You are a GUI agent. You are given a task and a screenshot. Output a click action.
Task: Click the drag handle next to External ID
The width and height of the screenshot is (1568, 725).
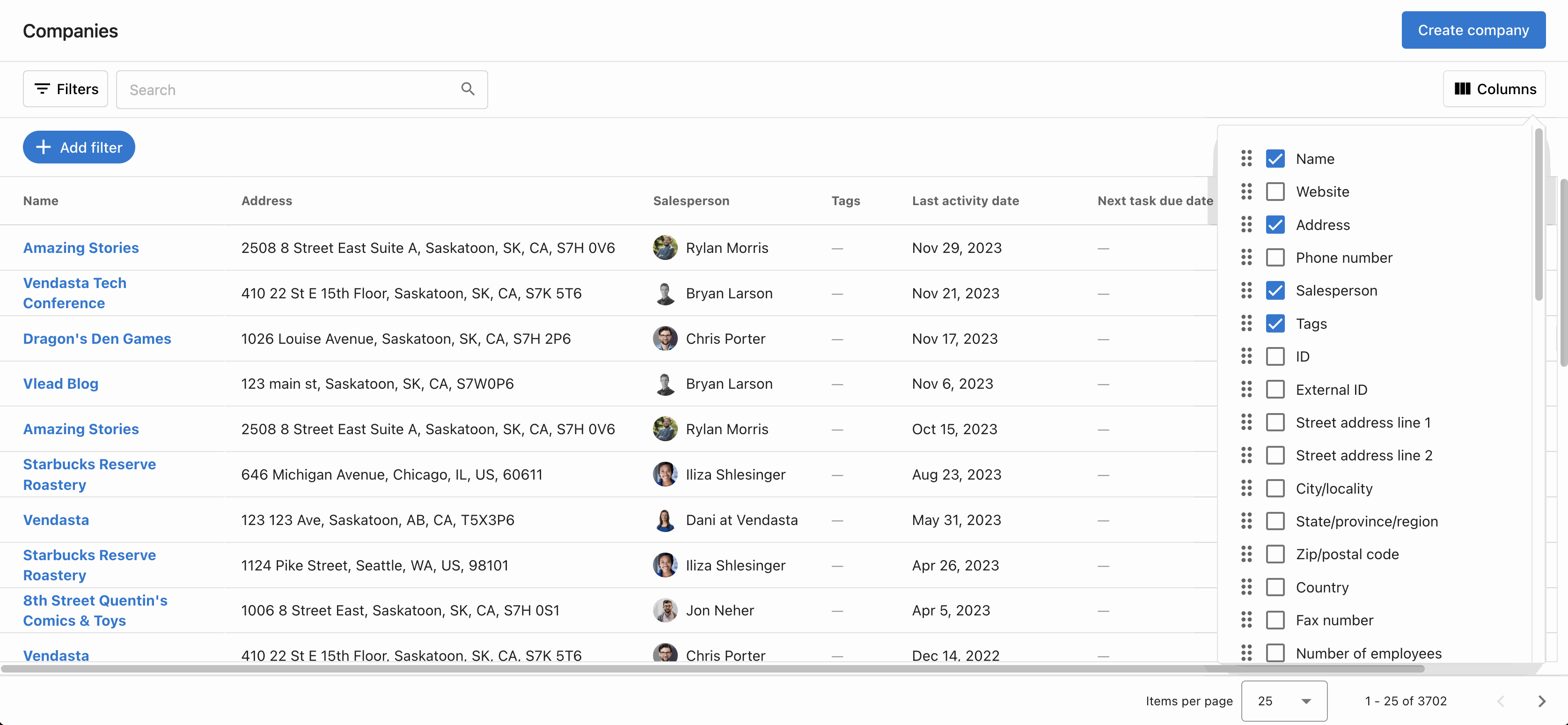[1246, 389]
